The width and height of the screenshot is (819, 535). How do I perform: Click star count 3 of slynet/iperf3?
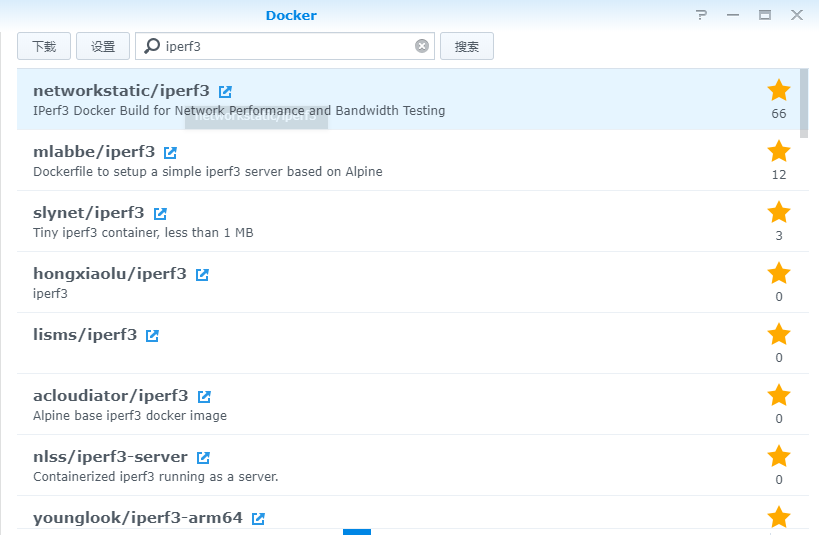click(x=779, y=236)
